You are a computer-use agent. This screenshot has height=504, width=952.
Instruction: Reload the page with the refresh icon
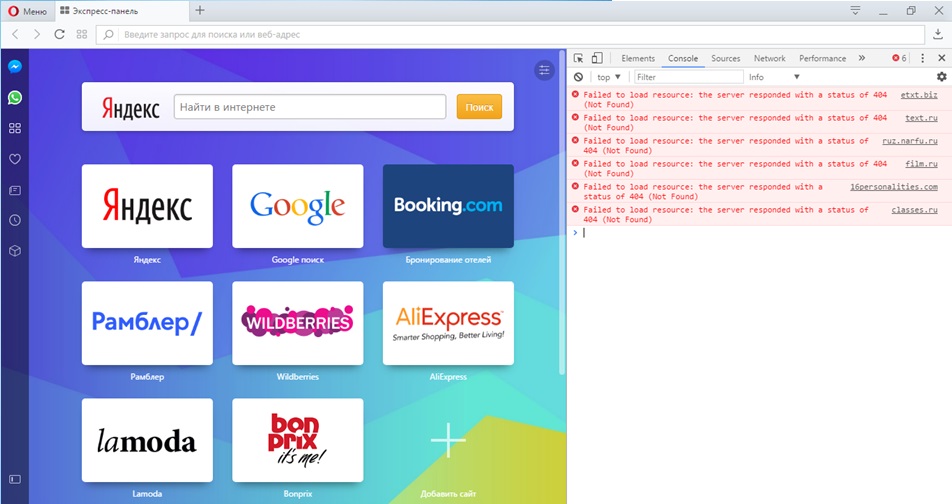pos(60,35)
